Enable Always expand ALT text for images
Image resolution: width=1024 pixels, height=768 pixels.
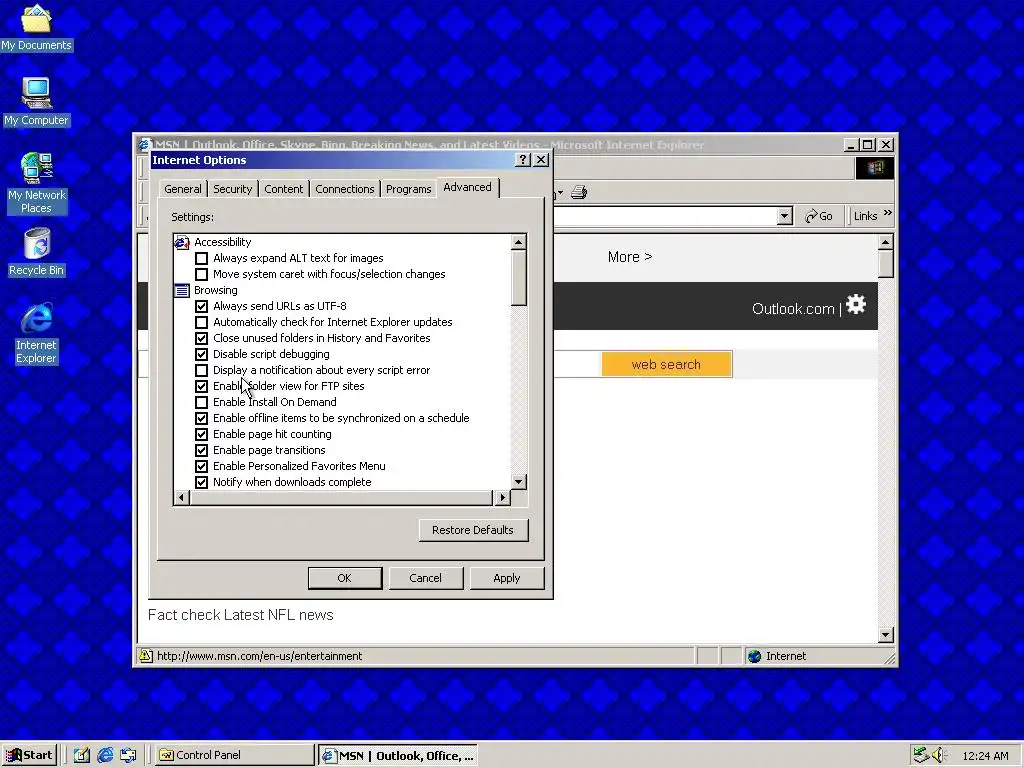pyautogui.click(x=202, y=259)
